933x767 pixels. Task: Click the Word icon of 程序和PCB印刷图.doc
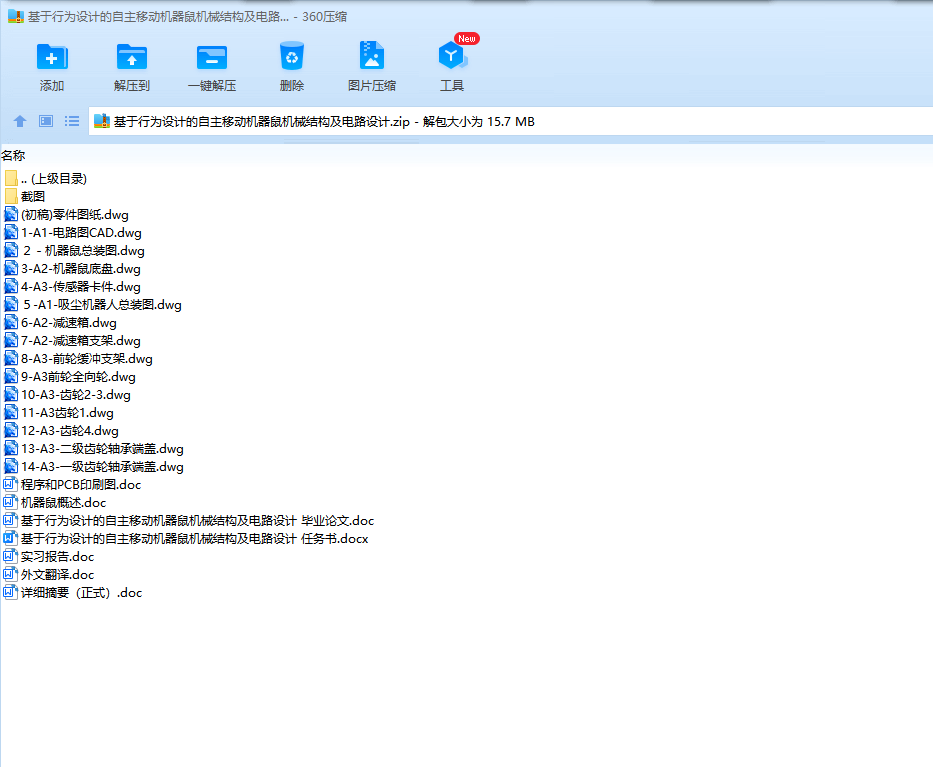11,484
